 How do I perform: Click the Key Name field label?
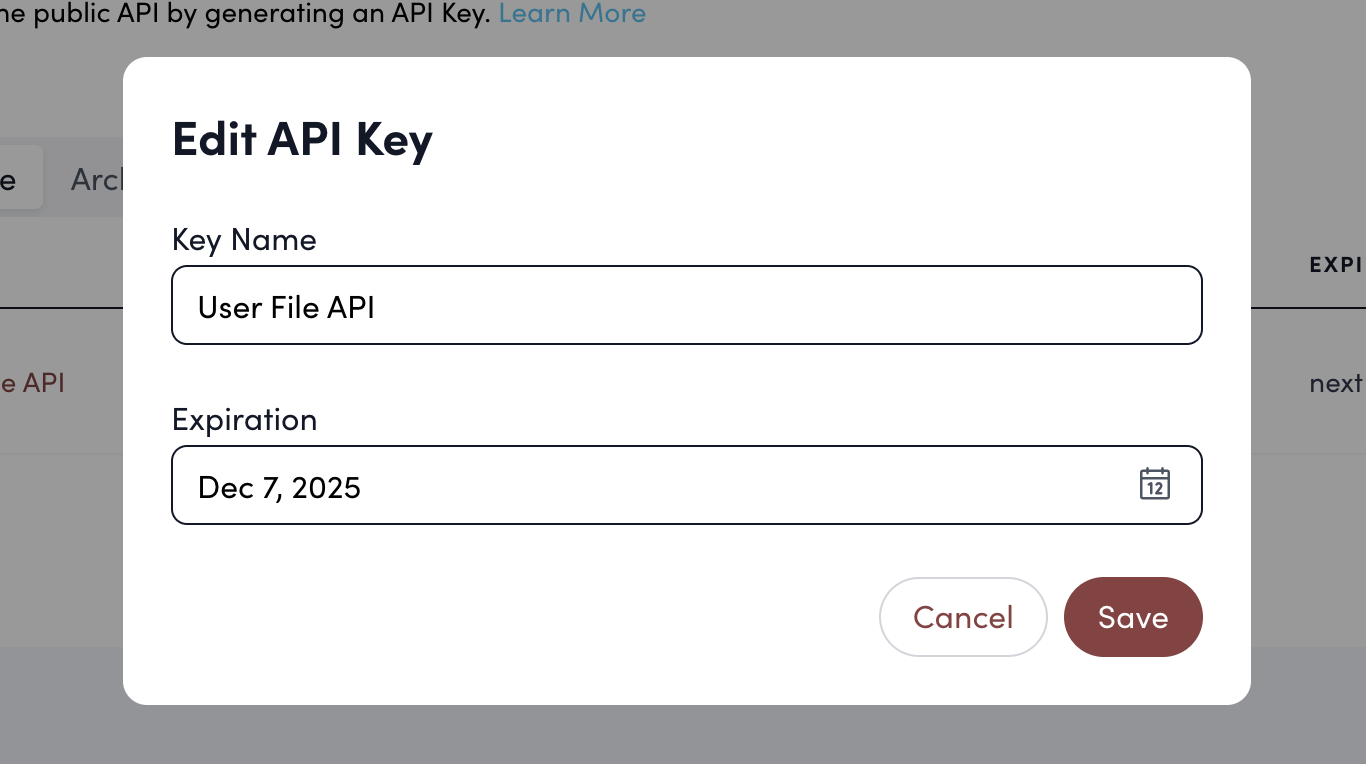[244, 239]
